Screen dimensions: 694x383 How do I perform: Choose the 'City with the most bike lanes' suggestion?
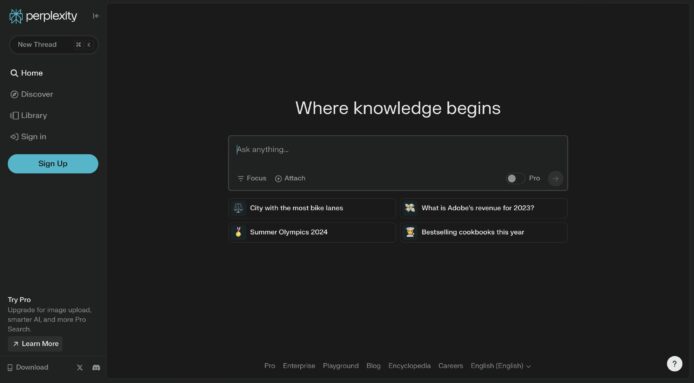pos(312,208)
